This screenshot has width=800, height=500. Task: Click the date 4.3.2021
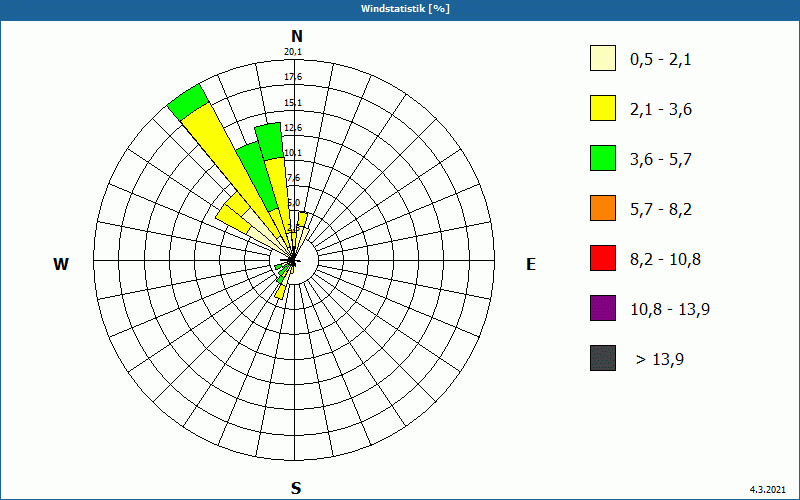[768, 489]
